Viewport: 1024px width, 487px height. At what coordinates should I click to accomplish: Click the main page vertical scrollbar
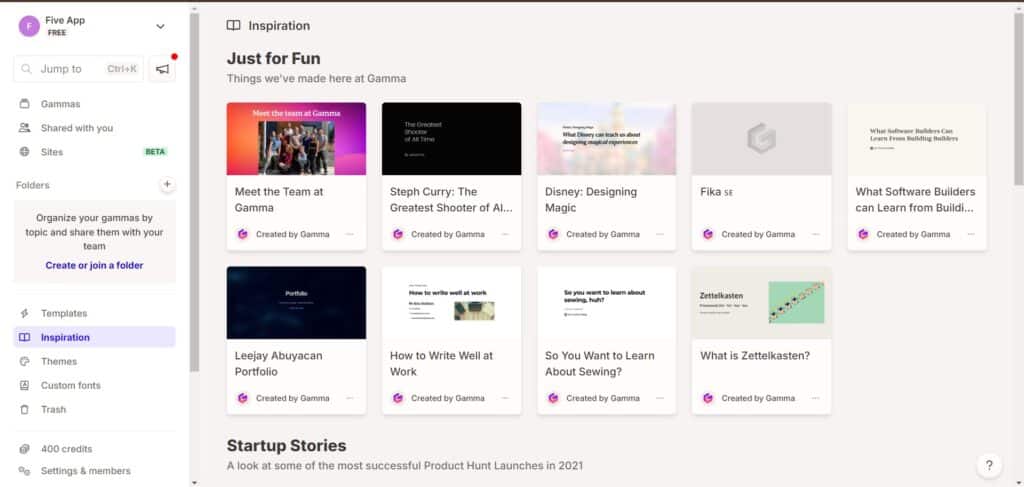click(x=1019, y=98)
